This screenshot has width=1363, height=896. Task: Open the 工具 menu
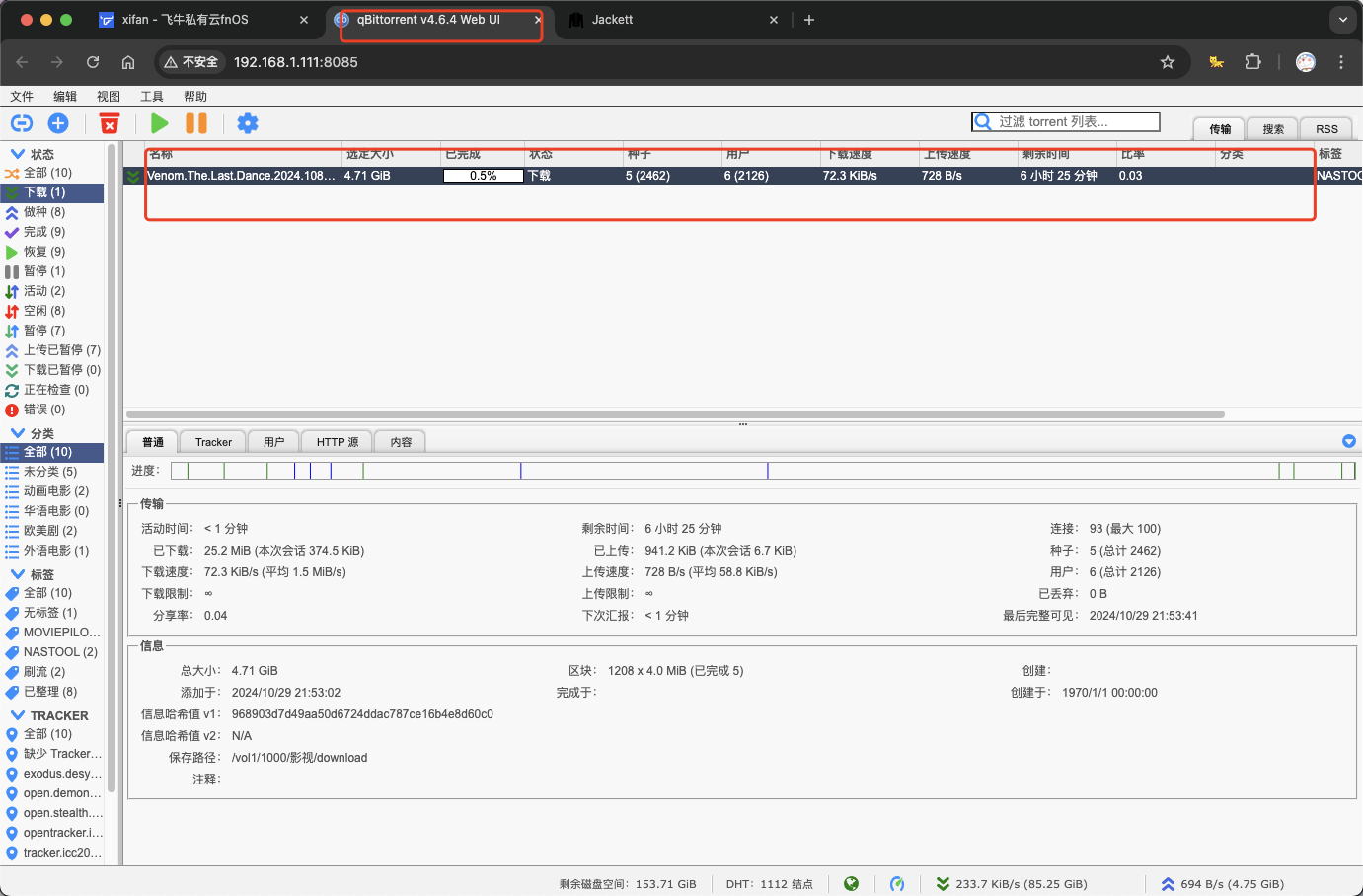pyautogui.click(x=152, y=97)
